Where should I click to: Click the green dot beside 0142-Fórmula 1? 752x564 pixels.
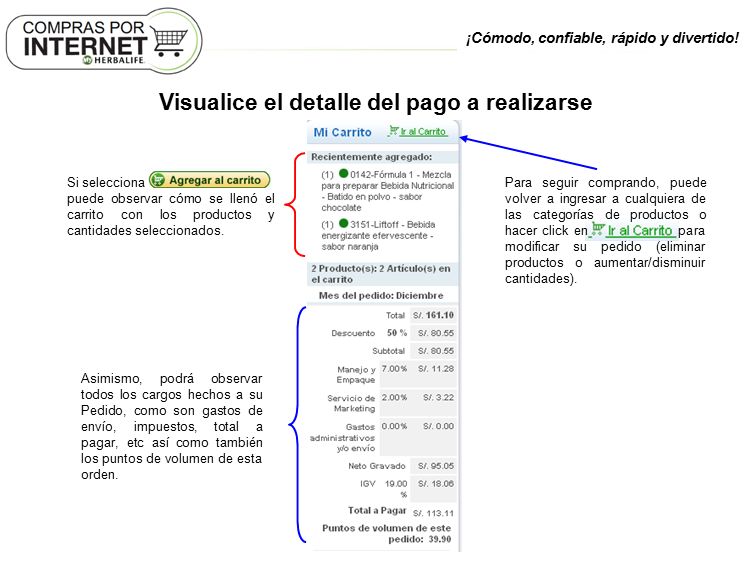(x=343, y=173)
